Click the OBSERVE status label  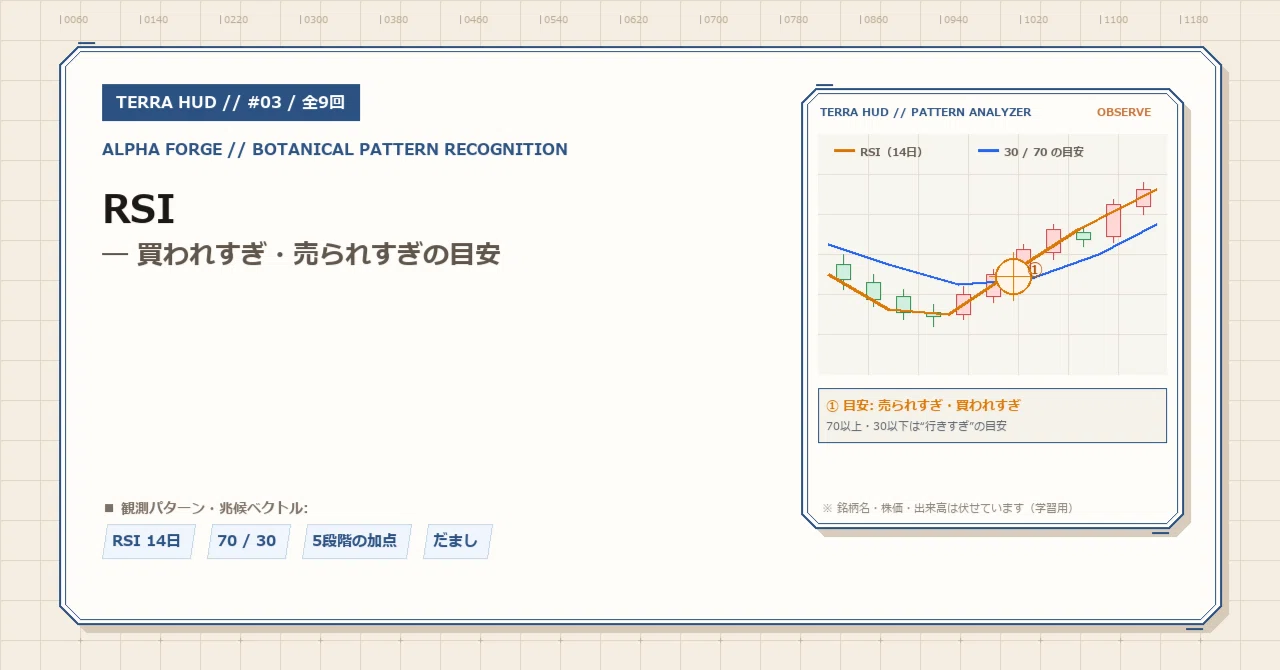[1124, 112]
